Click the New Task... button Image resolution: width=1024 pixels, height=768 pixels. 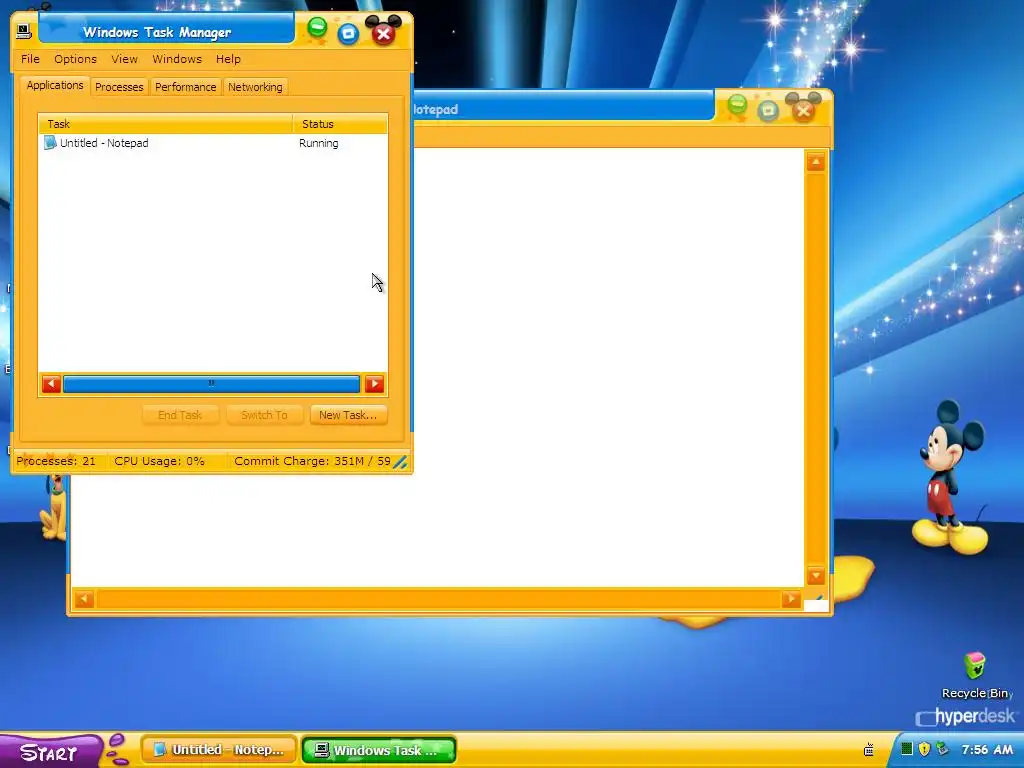click(x=348, y=415)
